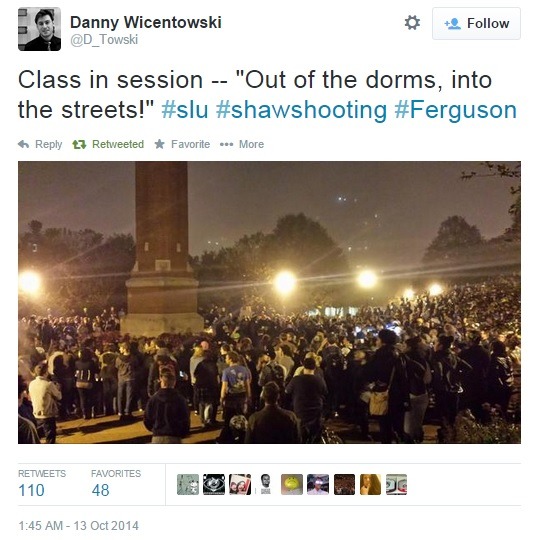Open the #shawshooting hashtag link

[x=302, y=110]
